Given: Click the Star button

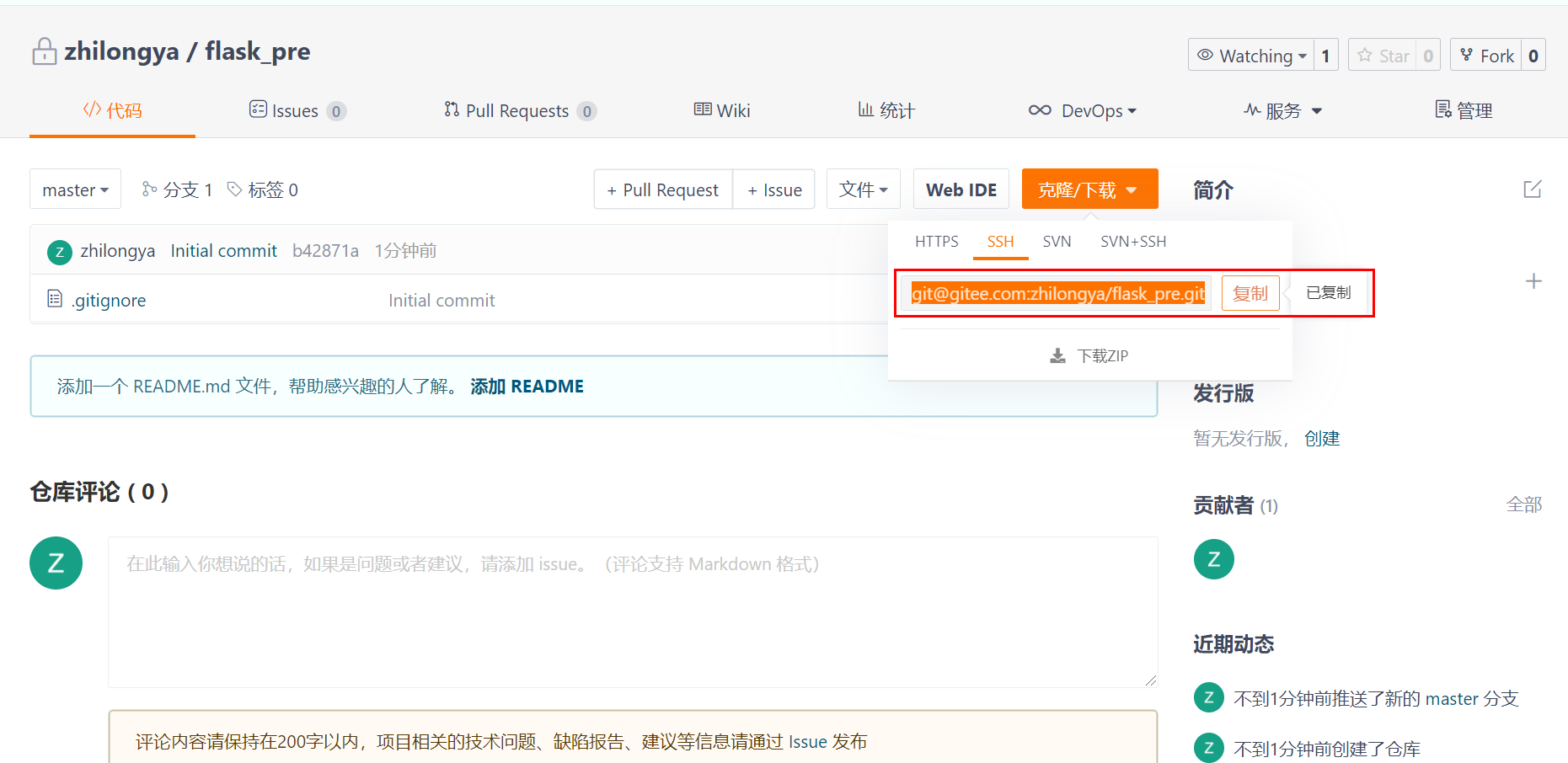Looking at the screenshot, I should (x=1383, y=56).
